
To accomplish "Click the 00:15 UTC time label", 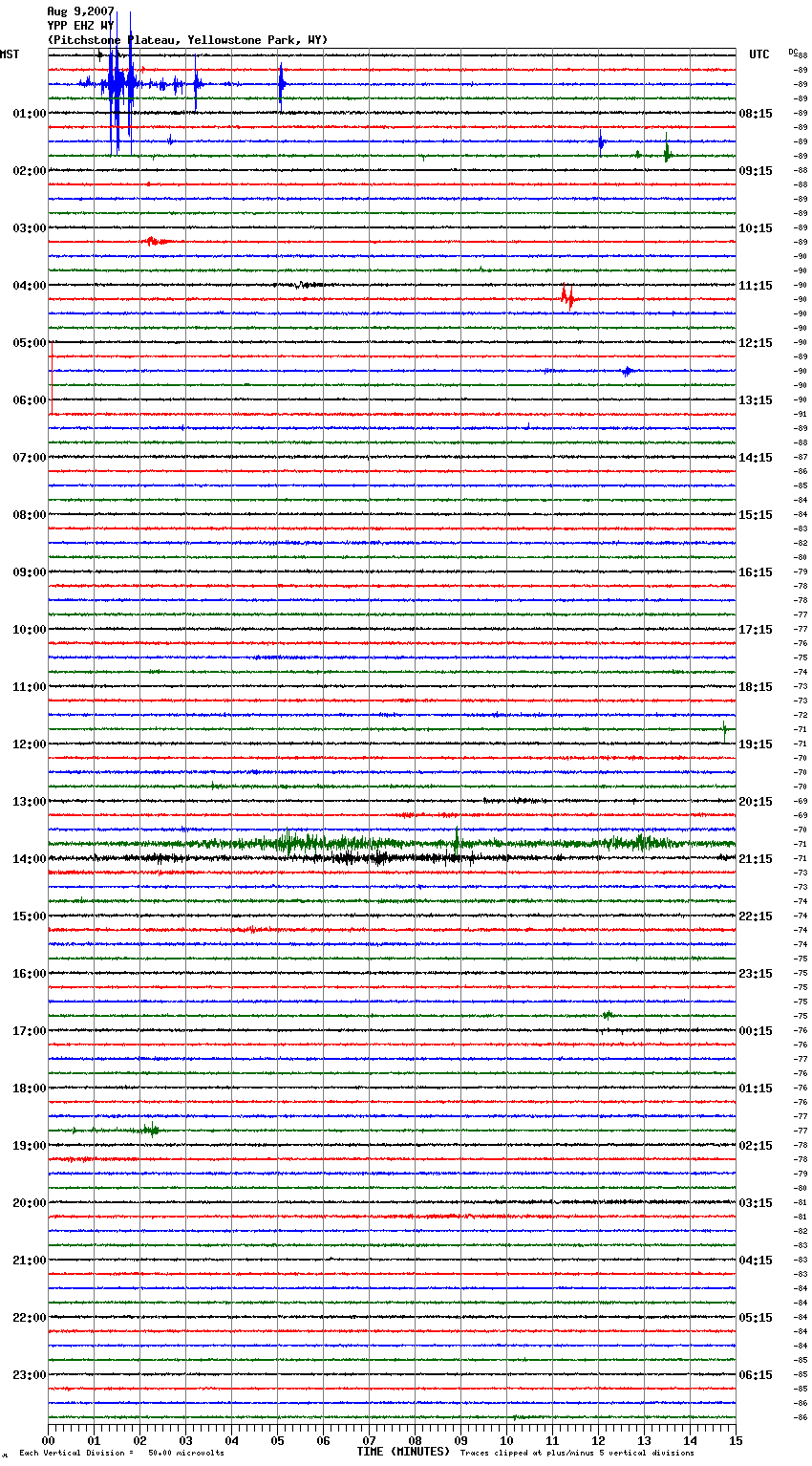I will click(x=756, y=1030).
